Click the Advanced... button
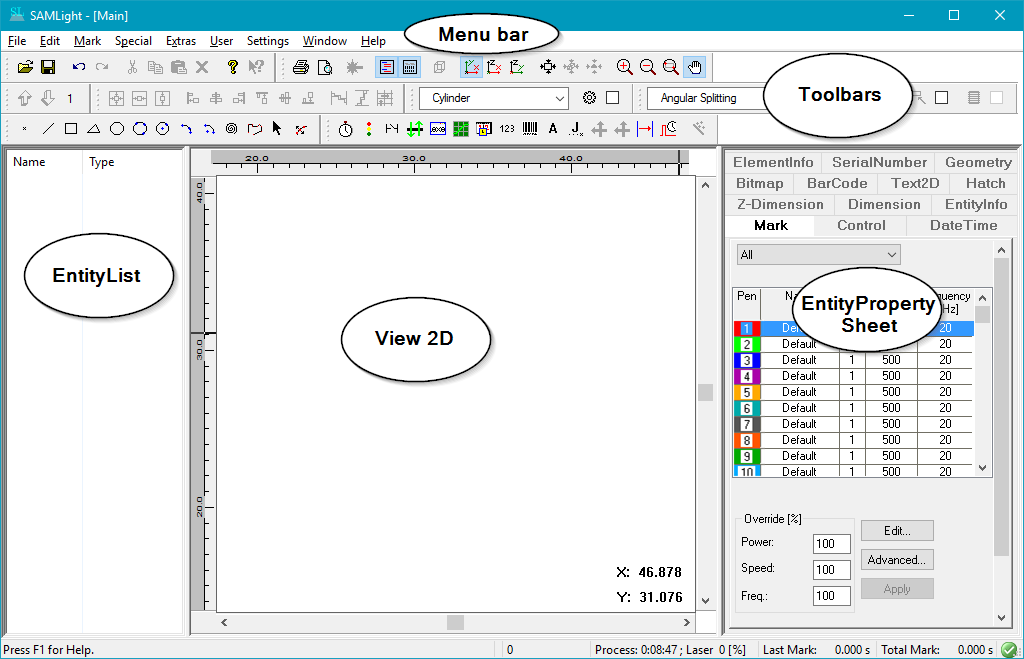 click(896, 560)
